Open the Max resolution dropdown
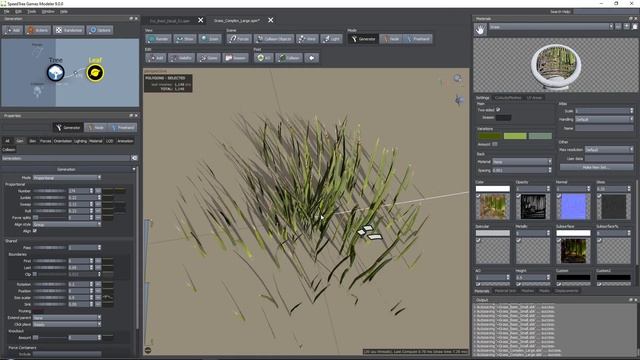 pyautogui.click(x=609, y=150)
